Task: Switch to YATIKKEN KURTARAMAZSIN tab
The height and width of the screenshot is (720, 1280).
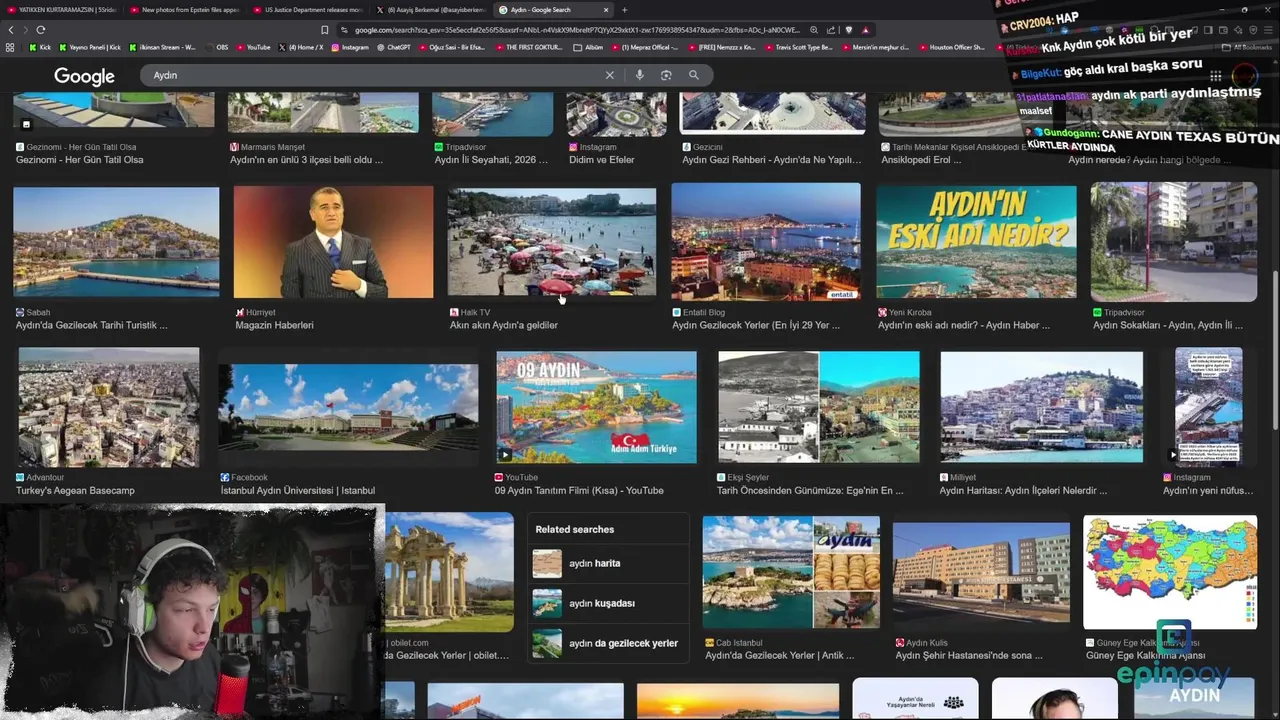Action: click(62, 10)
